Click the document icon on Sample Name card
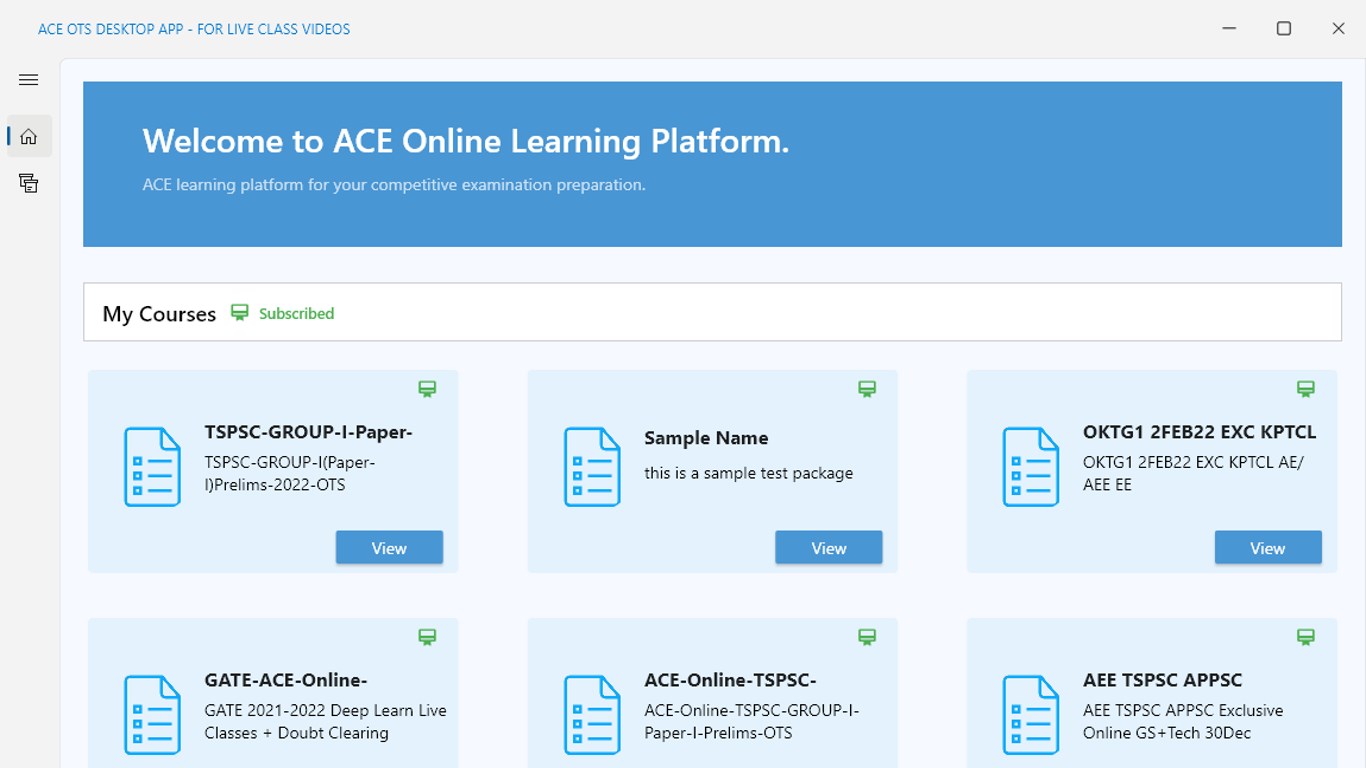This screenshot has height=768, width=1366. (x=592, y=467)
